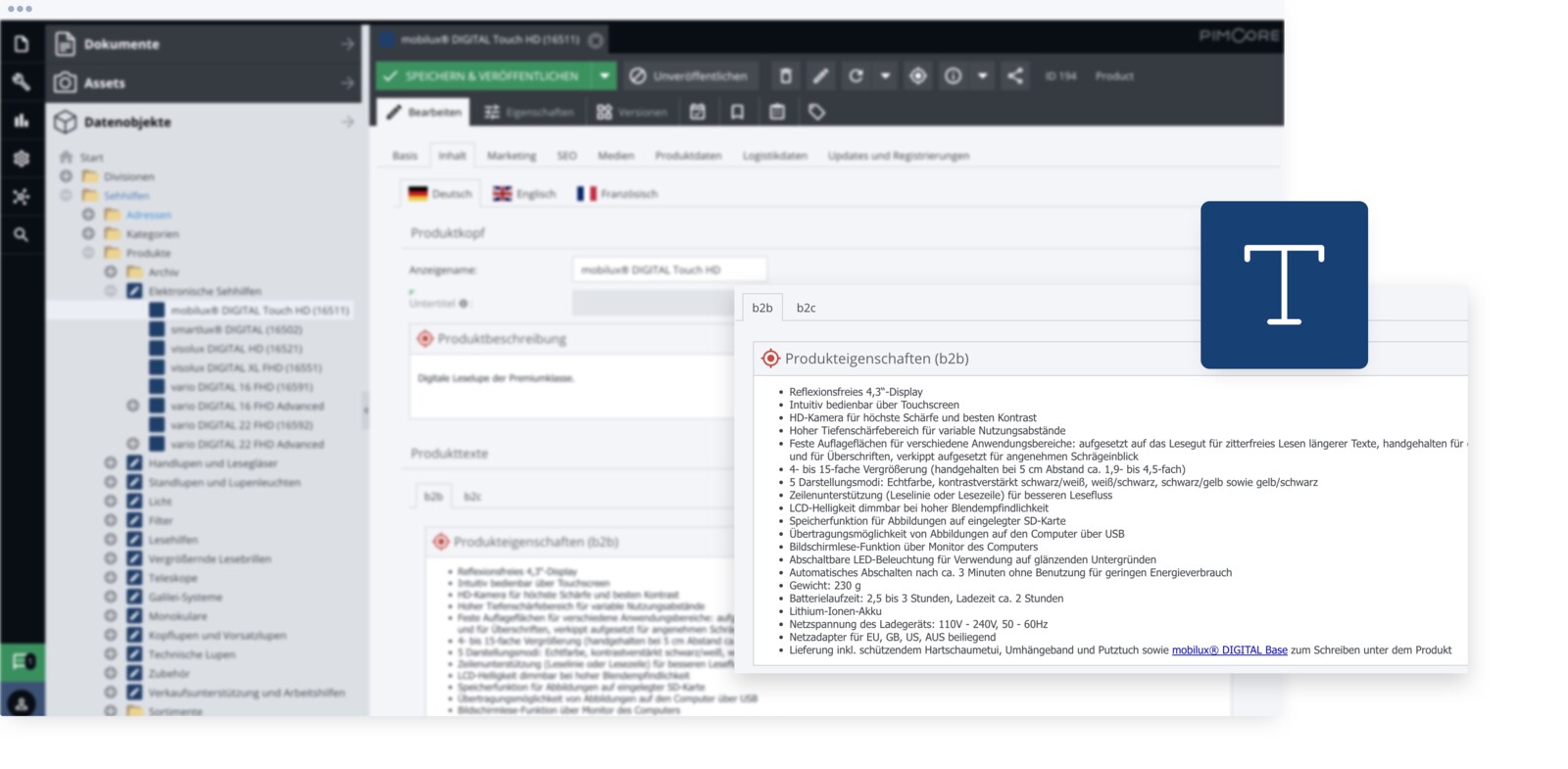The width and height of the screenshot is (1568, 769).
Task: Open the bookmark notes tab icon
Action: (737, 112)
